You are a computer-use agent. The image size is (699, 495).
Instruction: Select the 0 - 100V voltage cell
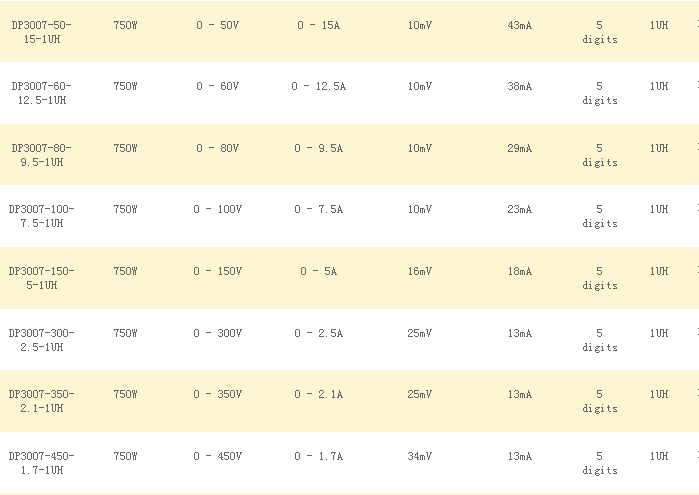coord(218,210)
